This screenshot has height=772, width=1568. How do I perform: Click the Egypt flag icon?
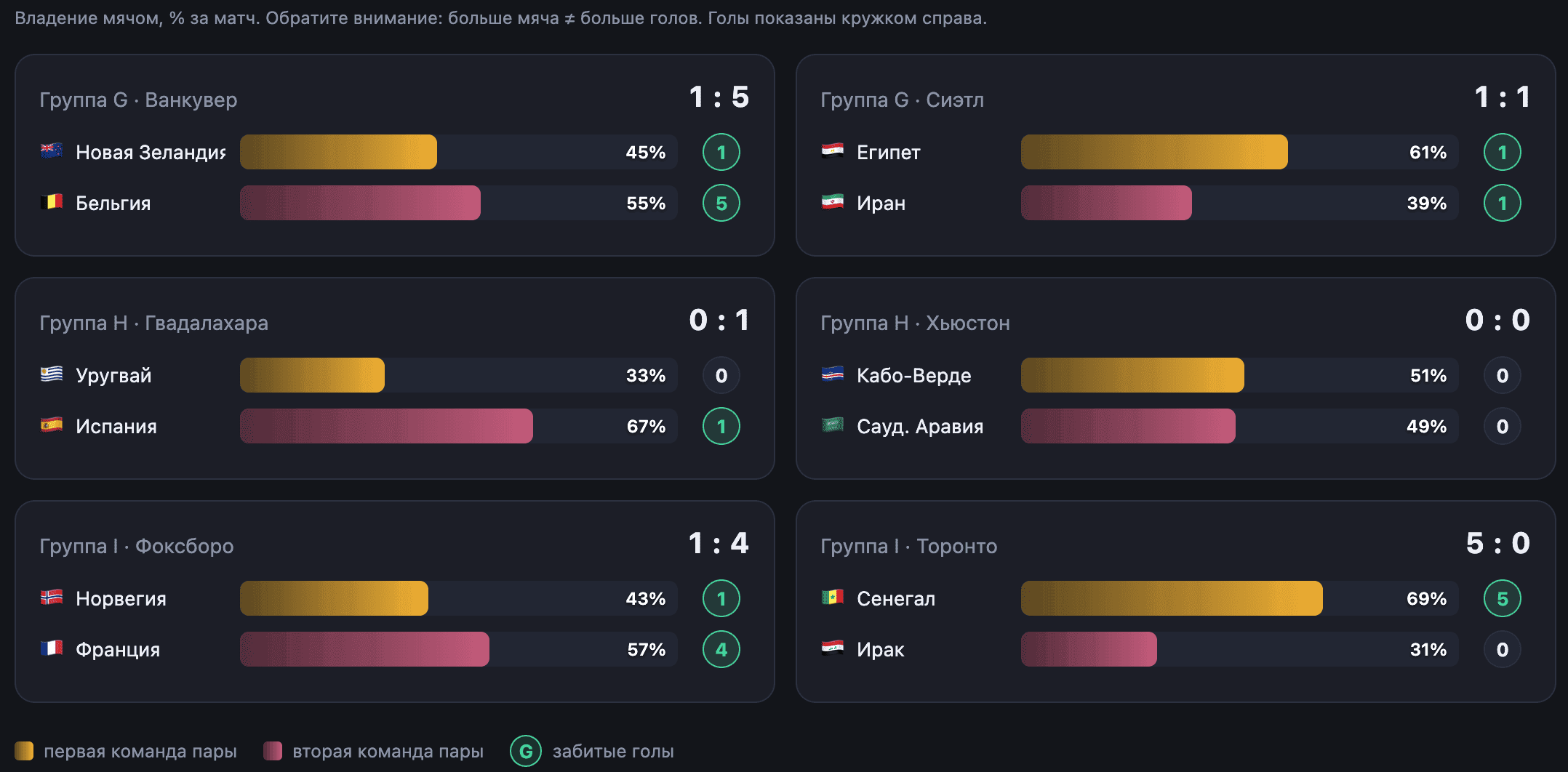click(x=832, y=151)
